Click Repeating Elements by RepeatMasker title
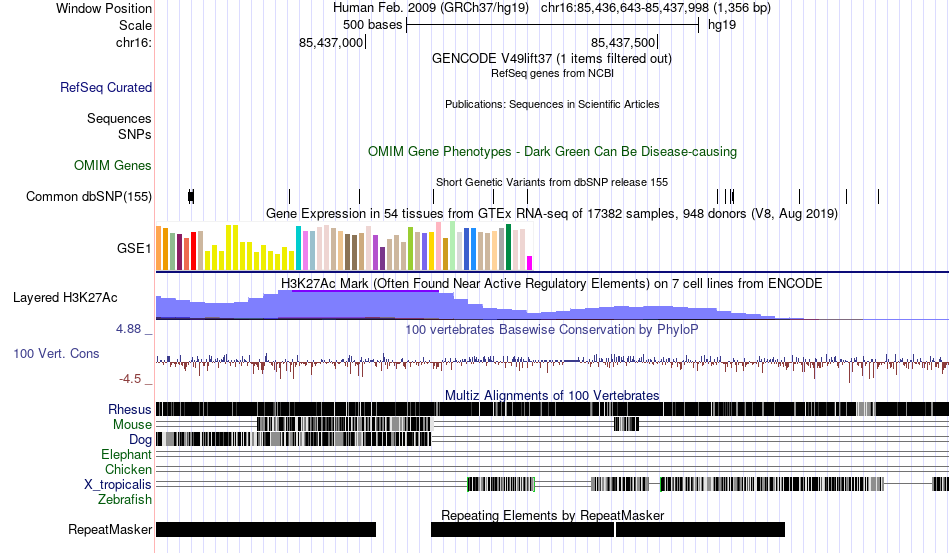 [x=553, y=515]
